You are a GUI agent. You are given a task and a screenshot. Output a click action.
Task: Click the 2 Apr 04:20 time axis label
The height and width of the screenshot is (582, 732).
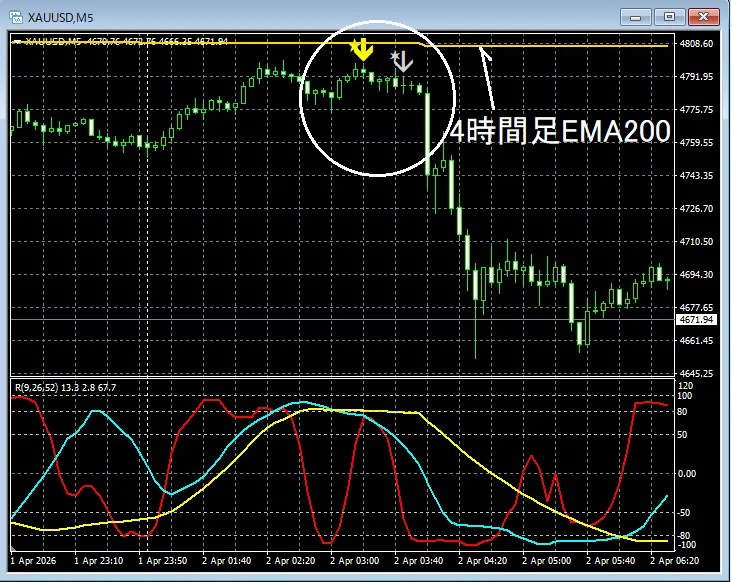482,561
